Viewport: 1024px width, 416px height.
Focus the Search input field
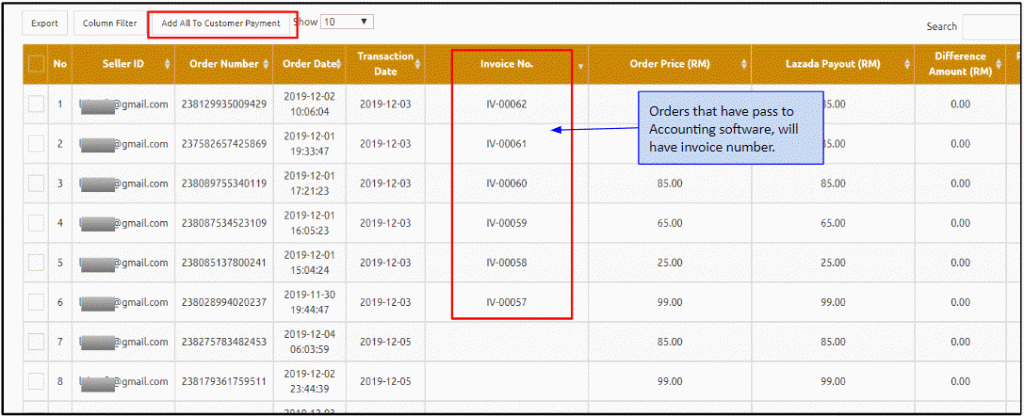click(991, 27)
